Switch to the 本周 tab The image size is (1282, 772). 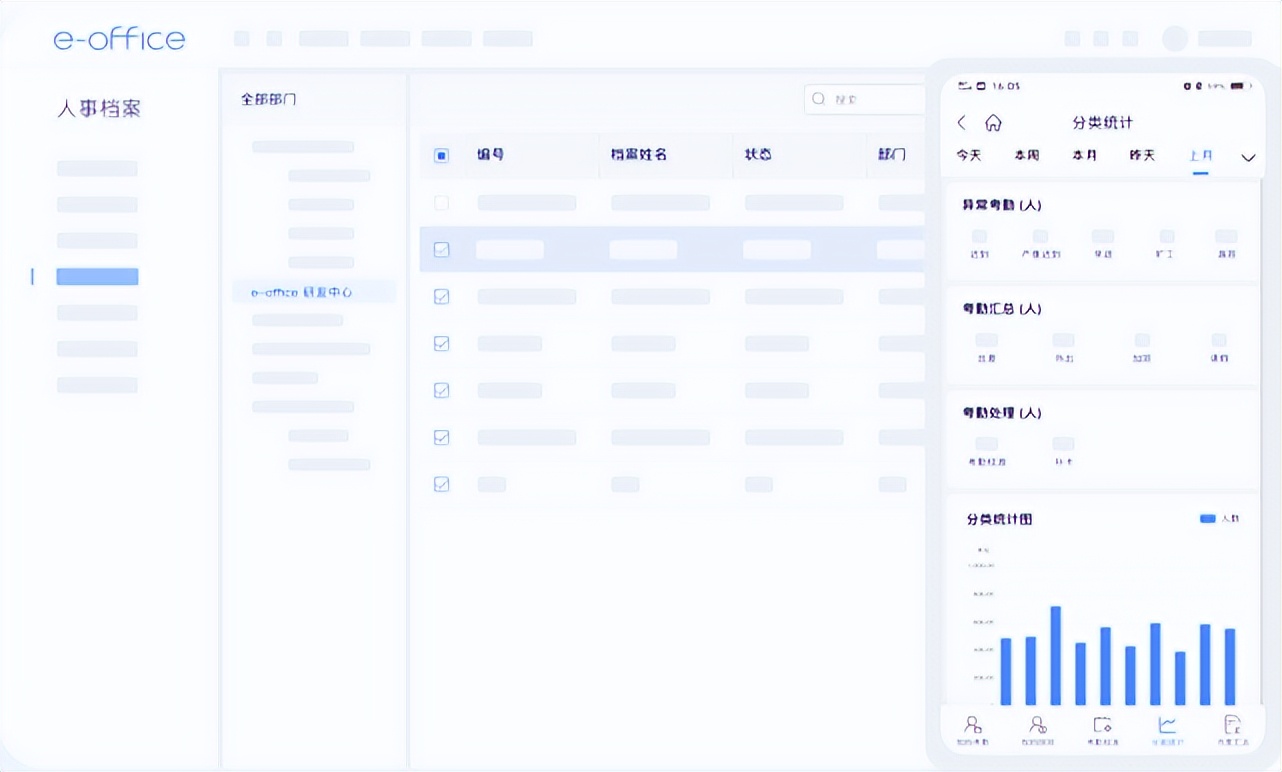pyautogui.click(x=1027, y=156)
